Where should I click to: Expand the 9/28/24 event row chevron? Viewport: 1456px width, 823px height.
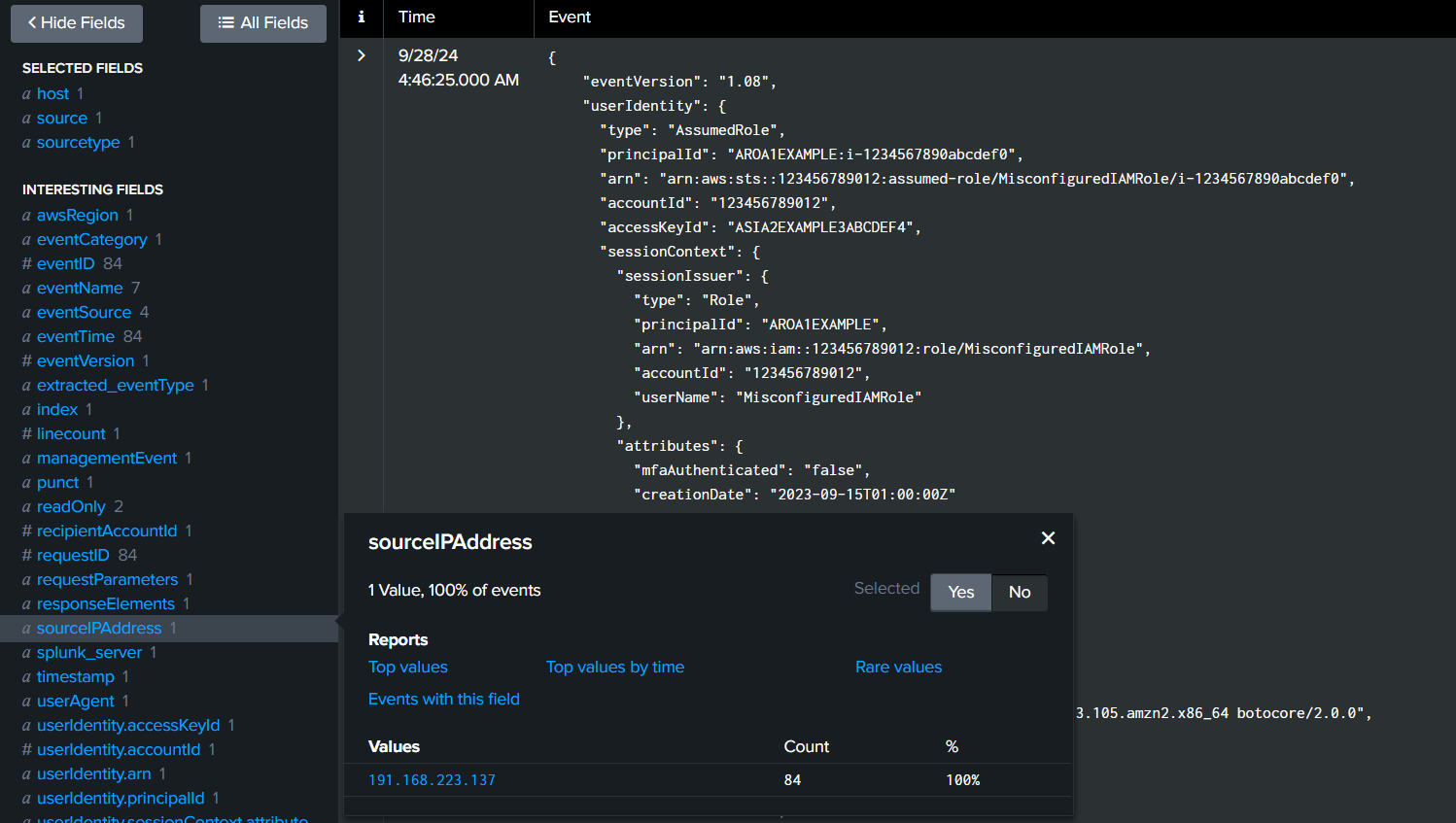click(362, 55)
